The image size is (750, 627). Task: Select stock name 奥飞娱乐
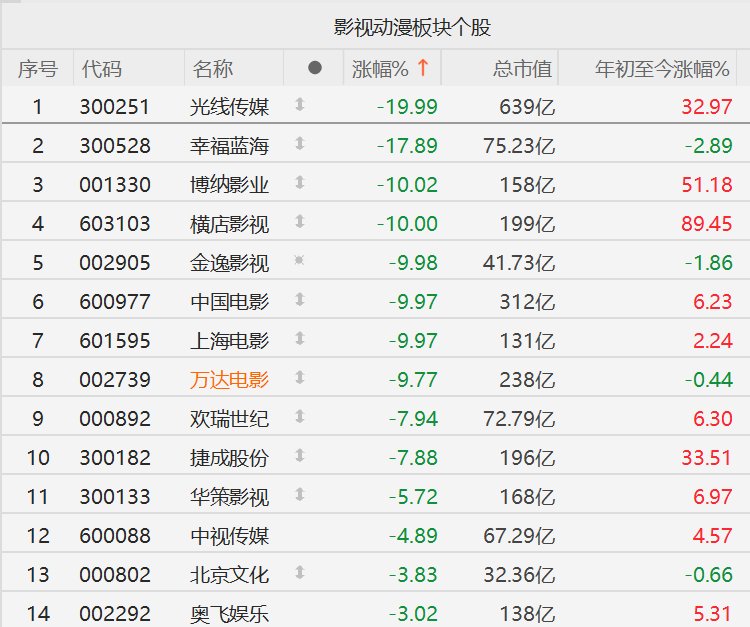(x=230, y=614)
